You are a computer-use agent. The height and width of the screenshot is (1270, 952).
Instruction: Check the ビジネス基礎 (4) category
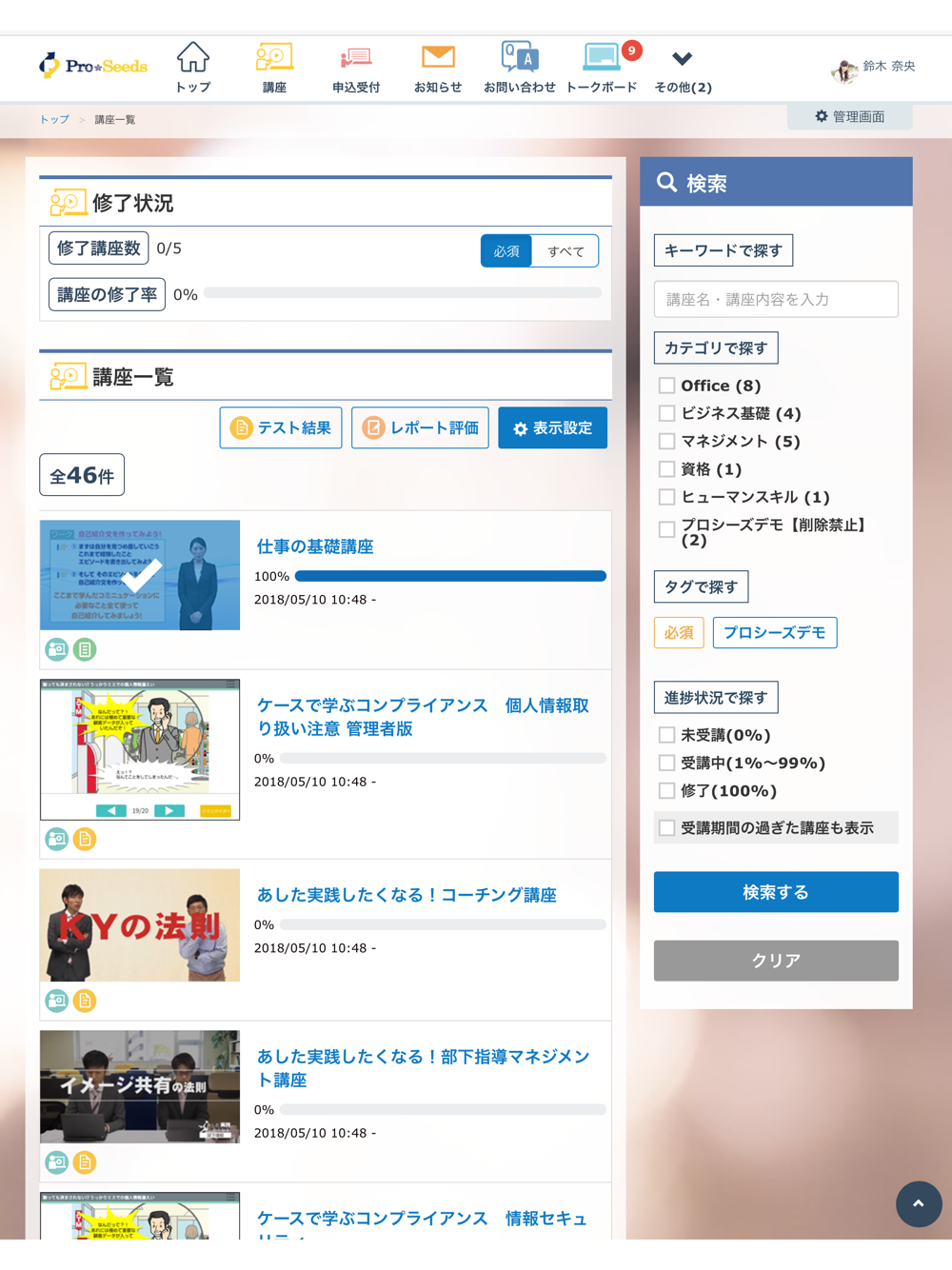(667, 413)
